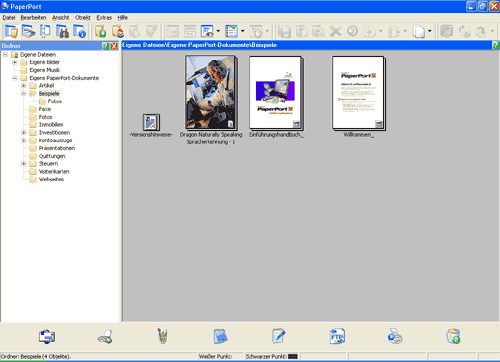Click the grayed Save diskette icon
Image resolution: width=500 pixels, height=362 pixels.
click(284, 32)
